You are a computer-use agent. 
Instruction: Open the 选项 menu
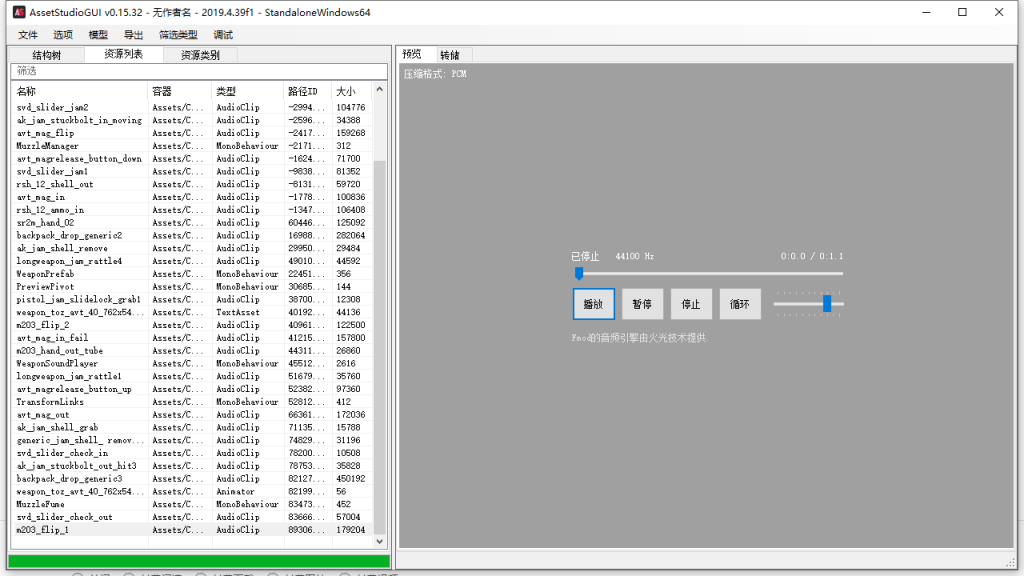[x=63, y=35]
